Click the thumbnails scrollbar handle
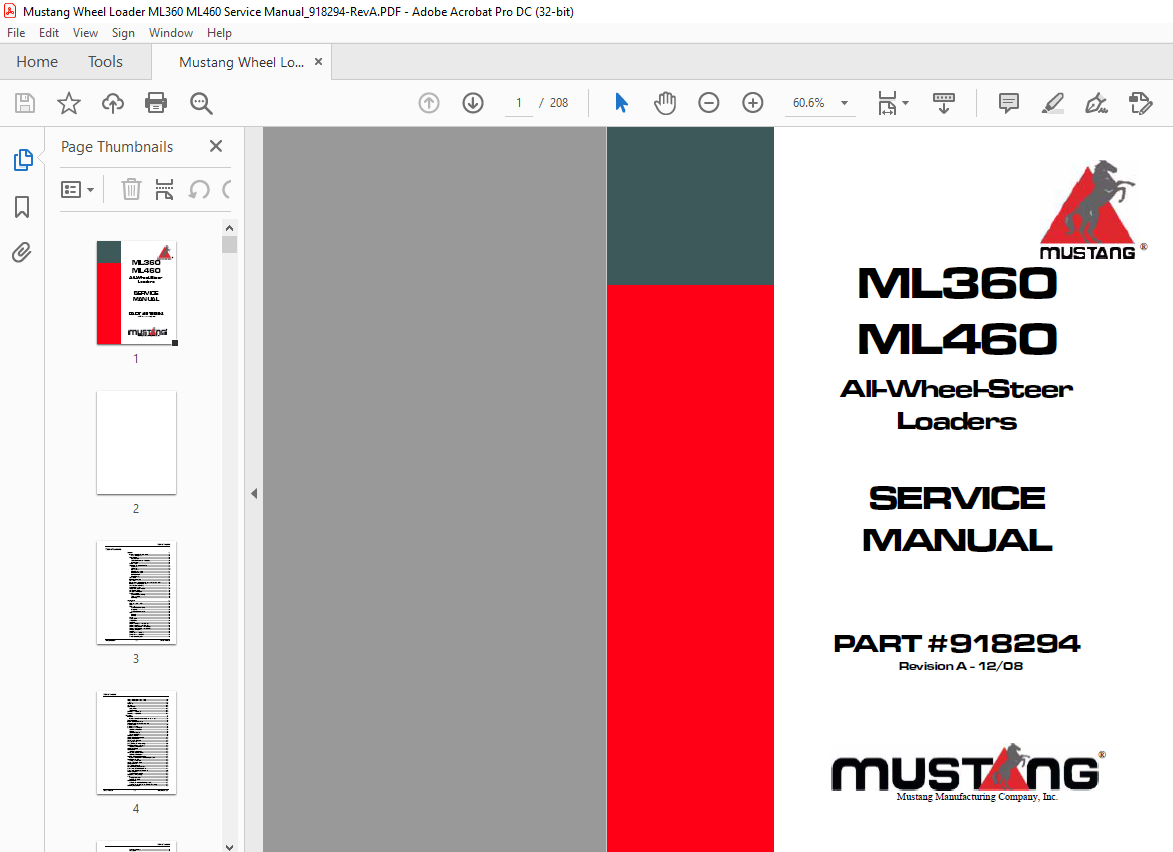This screenshot has height=852, width=1173. (230, 245)
